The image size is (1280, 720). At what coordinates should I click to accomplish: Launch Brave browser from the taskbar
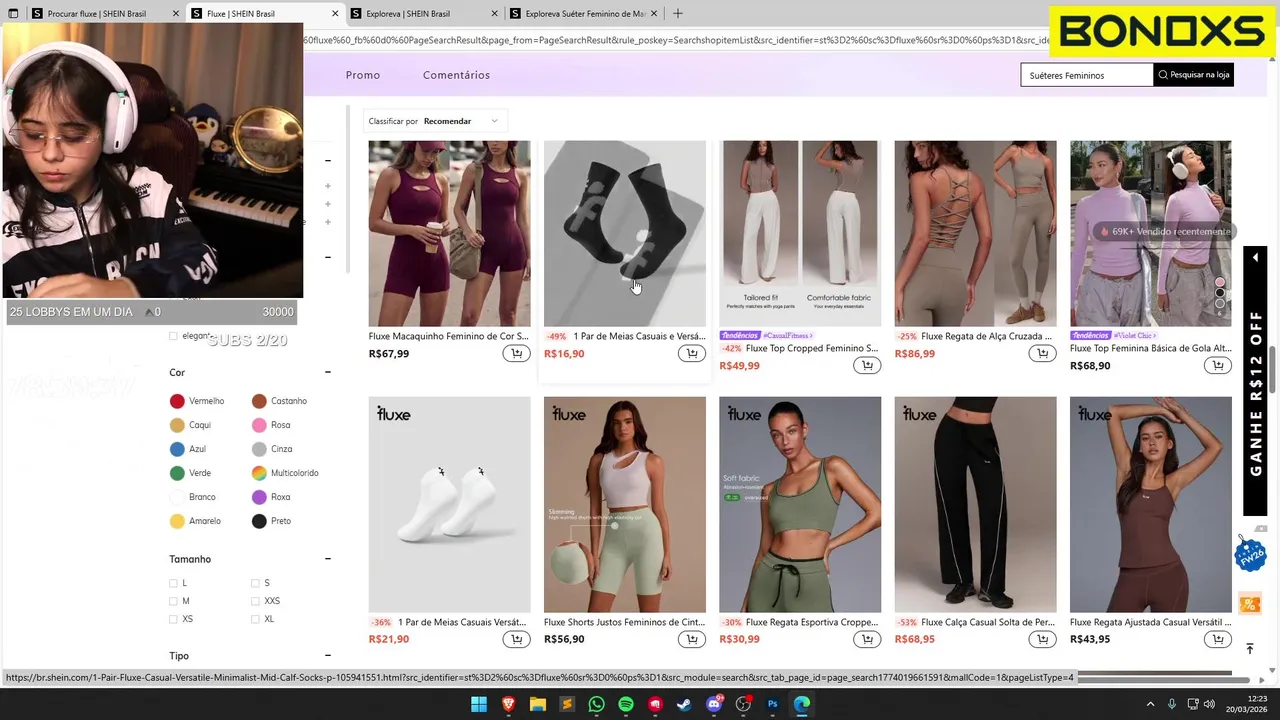[508, 705]
